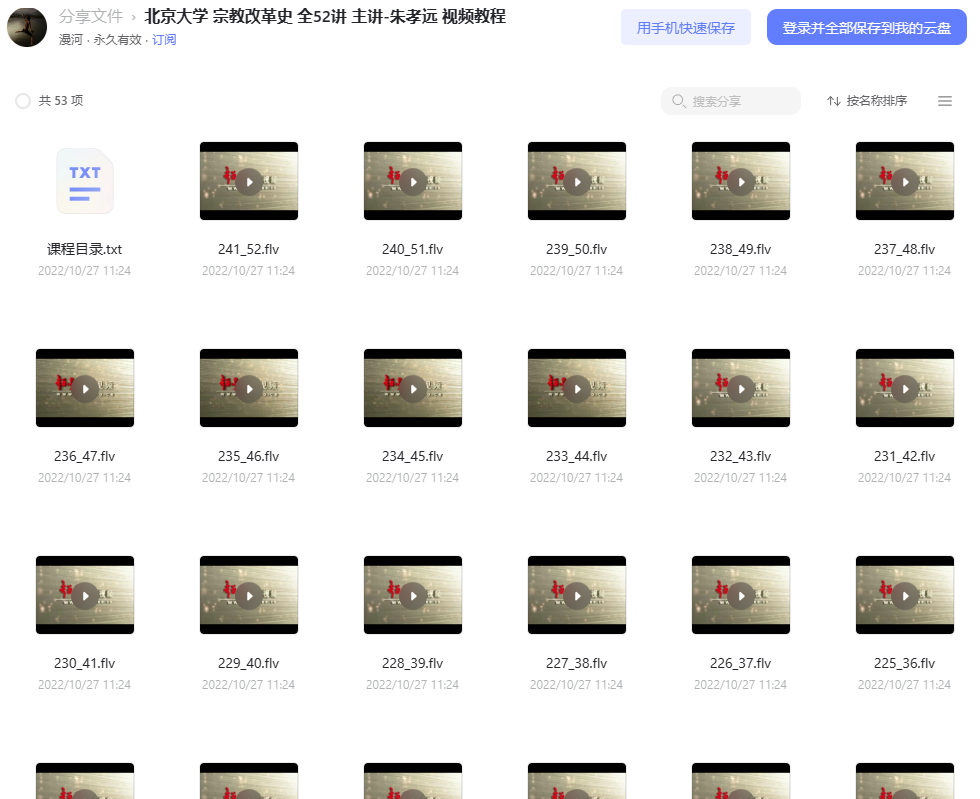The image size is (980, 799).
Task: Click the filename 225_36.flv
Action: tap(905, 663)
